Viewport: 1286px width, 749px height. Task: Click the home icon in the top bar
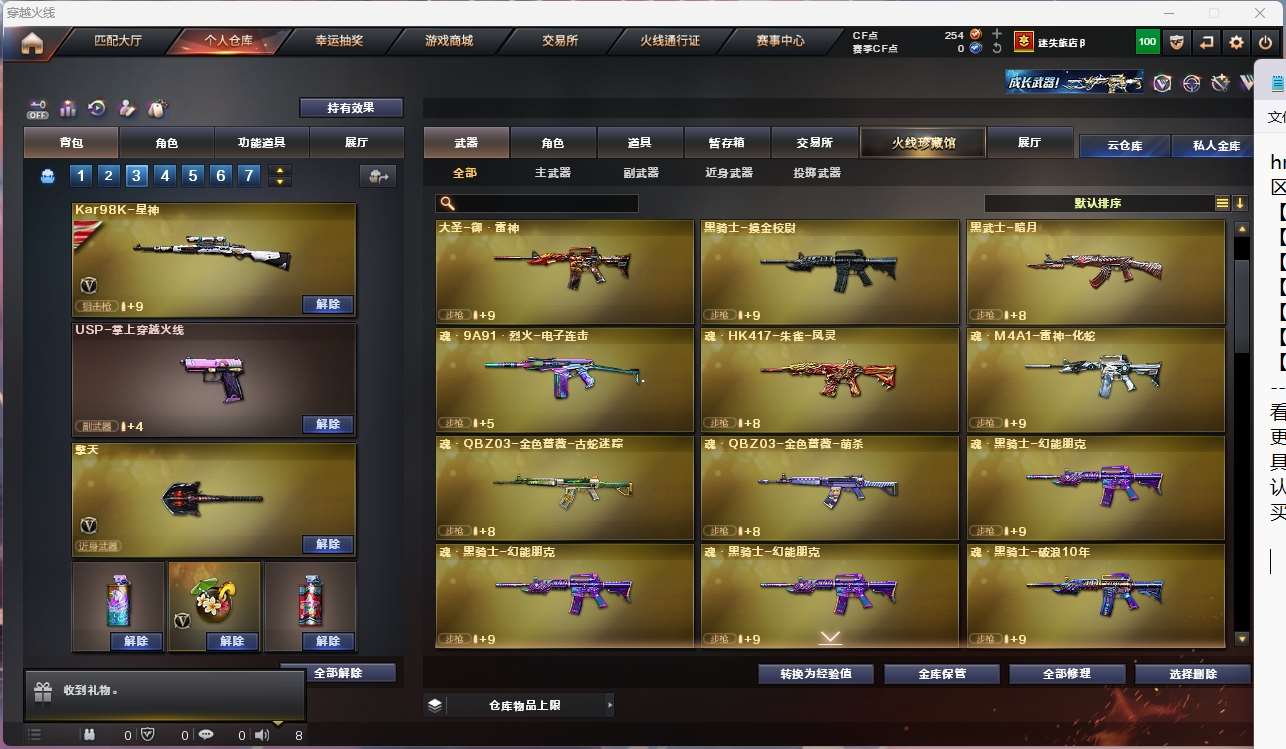[x=32, y=43]
